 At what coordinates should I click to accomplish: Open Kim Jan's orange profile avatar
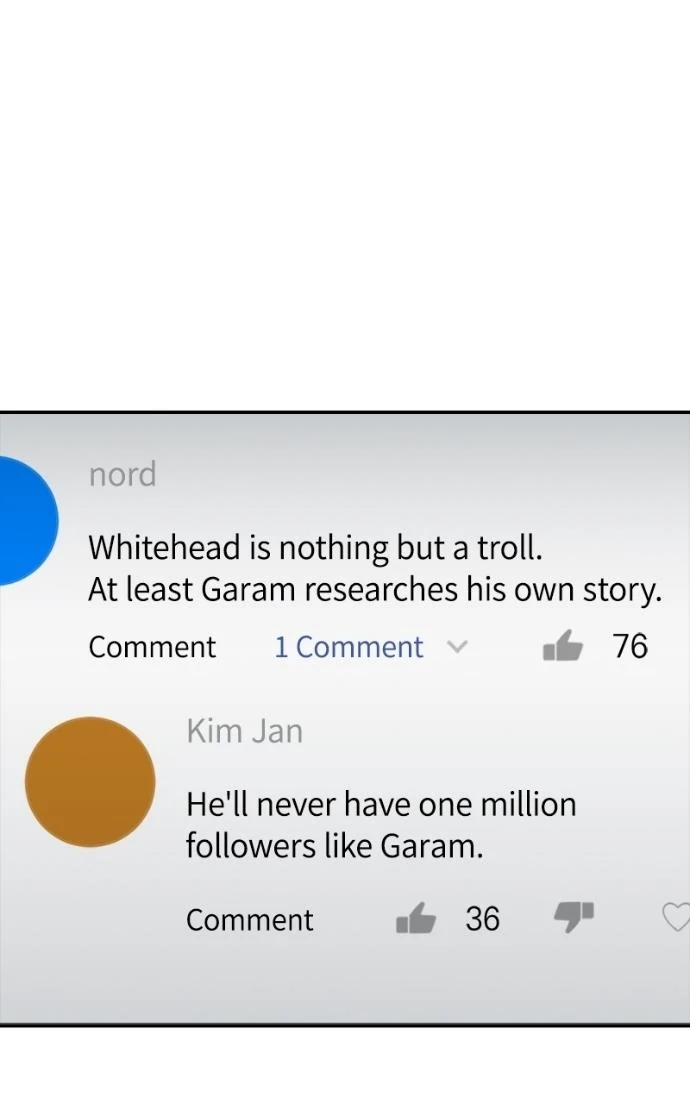pos(90,782)
